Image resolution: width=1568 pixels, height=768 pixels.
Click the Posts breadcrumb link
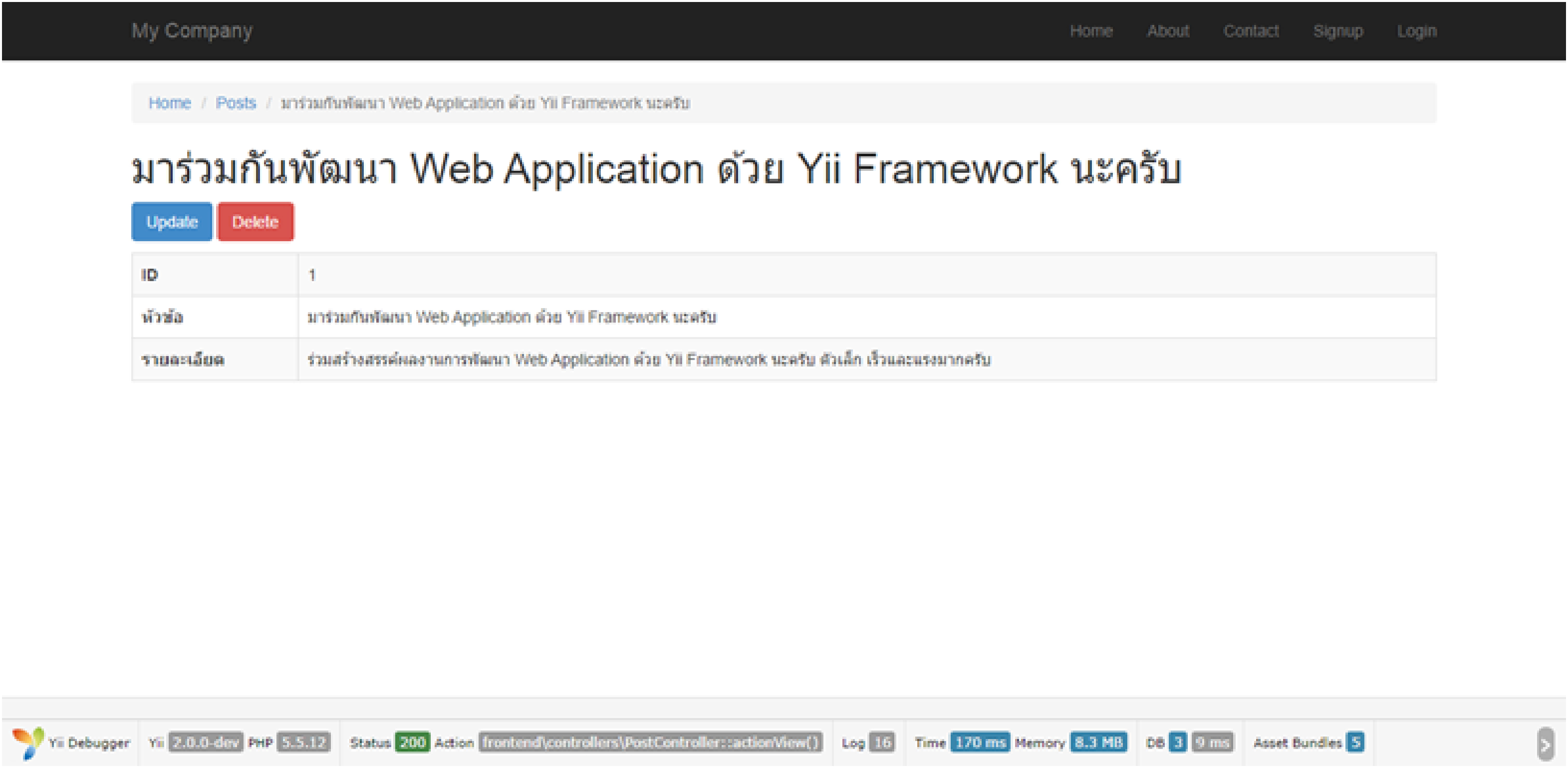[236, 103]
